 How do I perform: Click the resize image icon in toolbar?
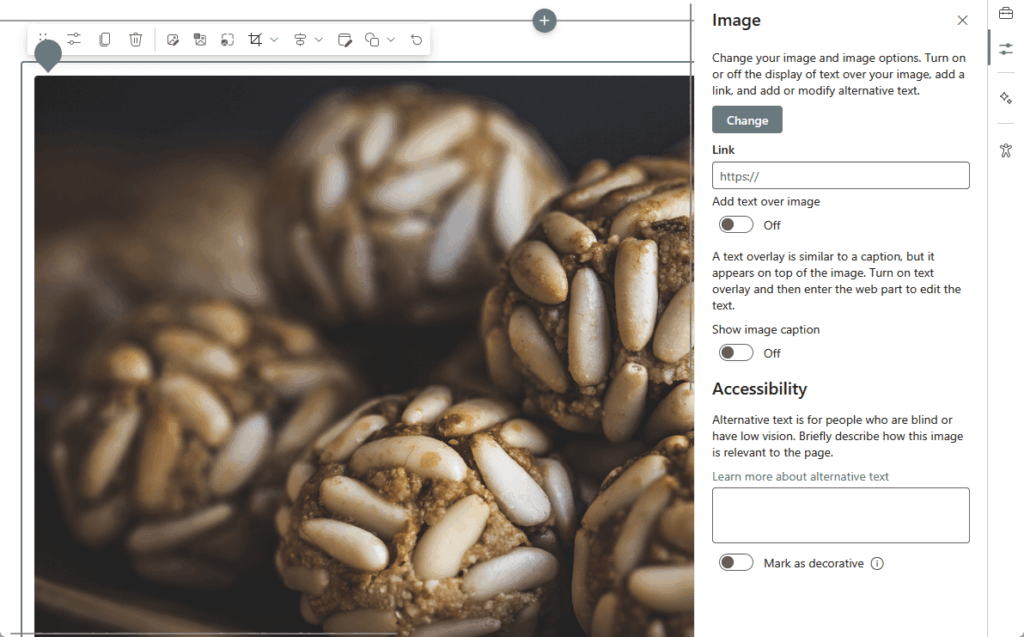(x=227, y=40)
